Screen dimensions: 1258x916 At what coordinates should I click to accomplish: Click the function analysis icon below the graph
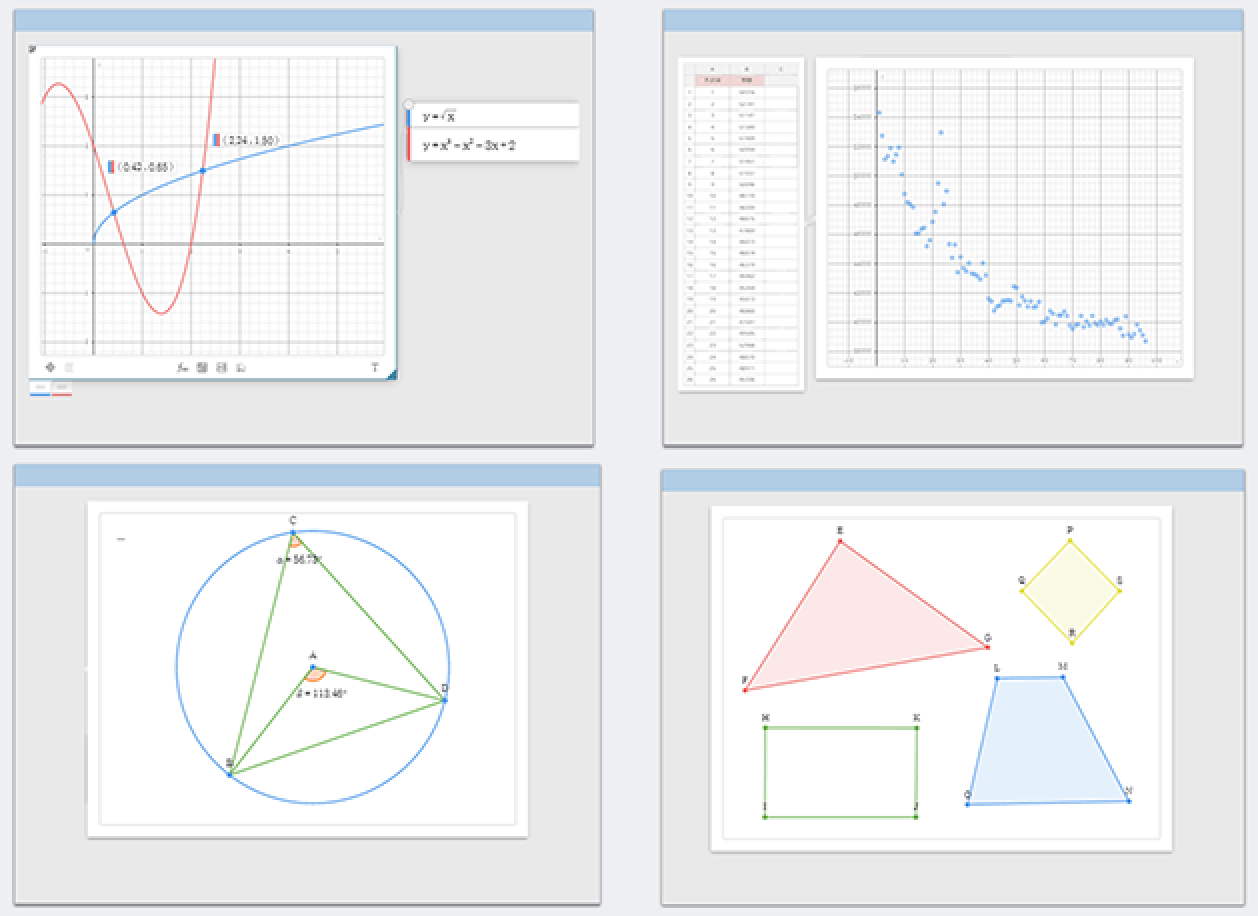tap(183, 367)
